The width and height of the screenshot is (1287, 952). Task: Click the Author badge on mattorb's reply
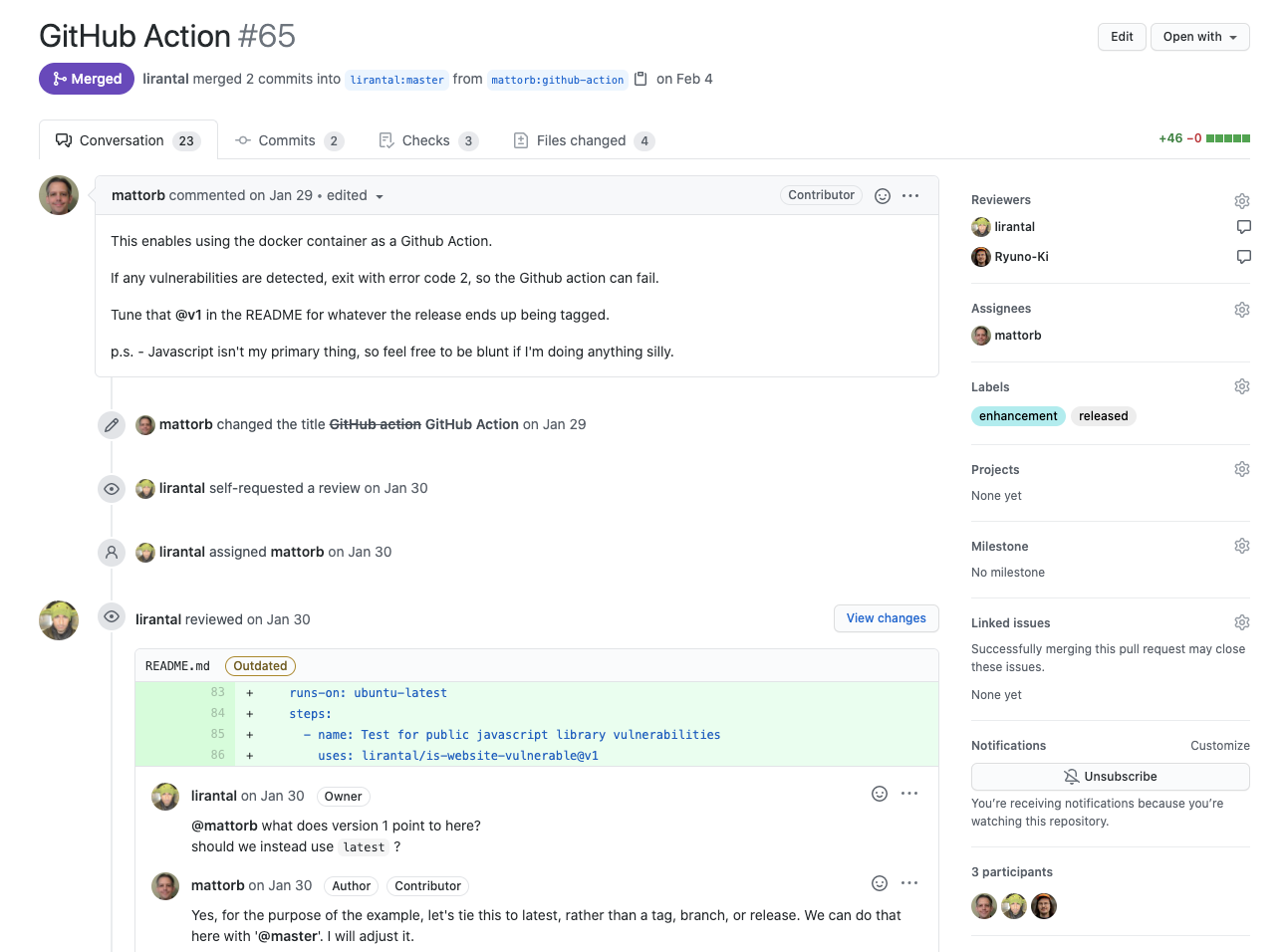351,886
